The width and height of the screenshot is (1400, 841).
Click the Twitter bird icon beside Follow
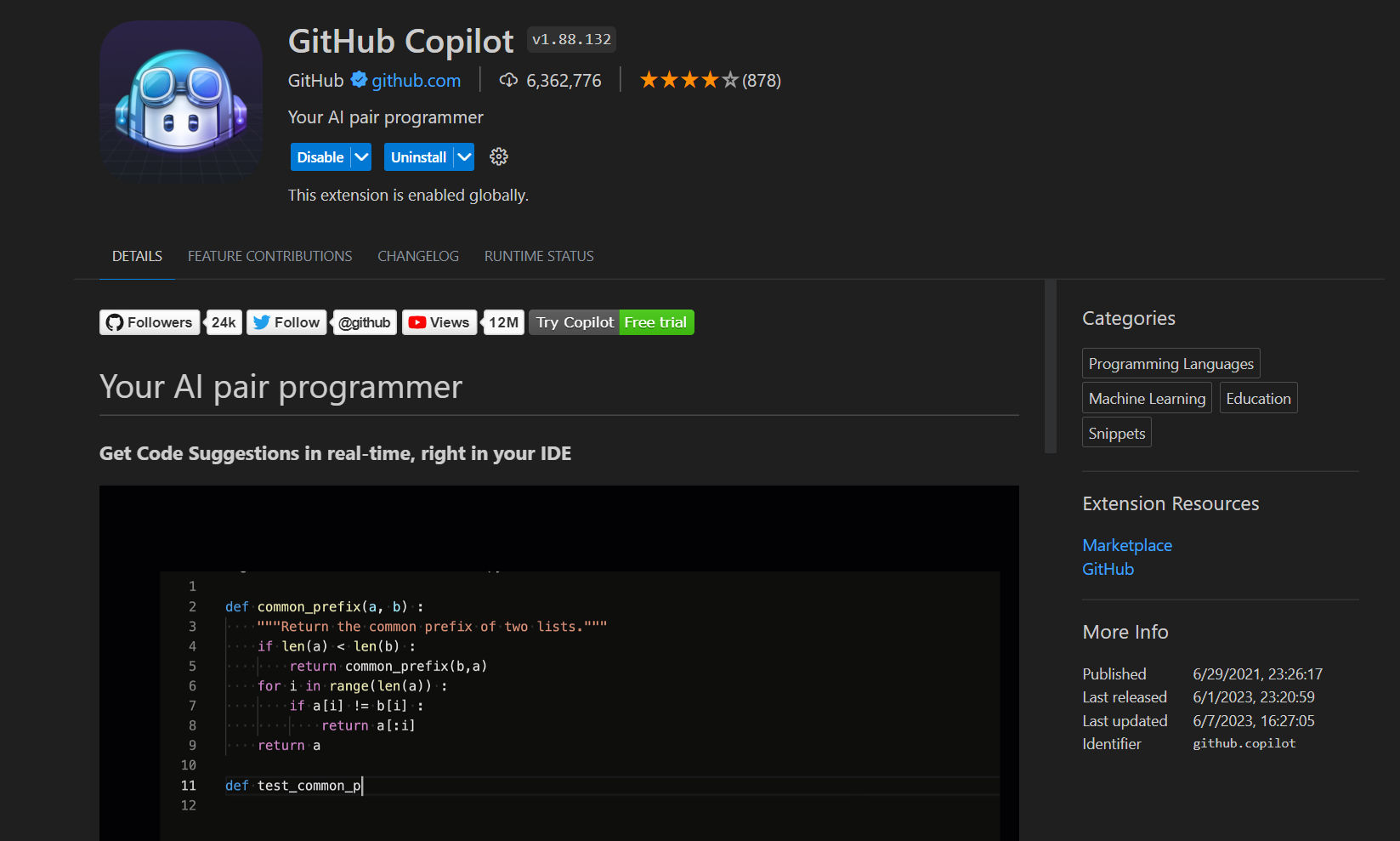260,322
